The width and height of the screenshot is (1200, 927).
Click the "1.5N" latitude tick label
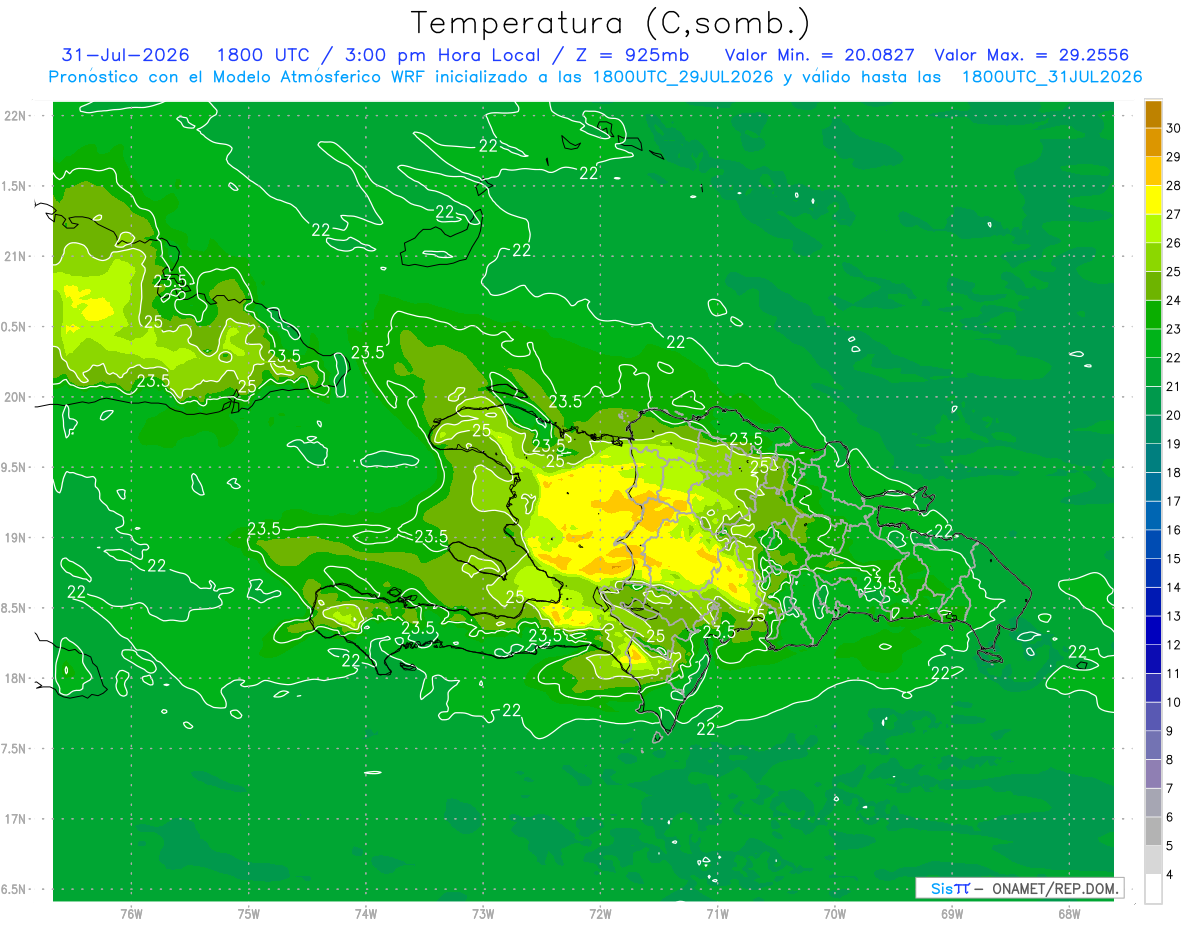pos(15,186)
